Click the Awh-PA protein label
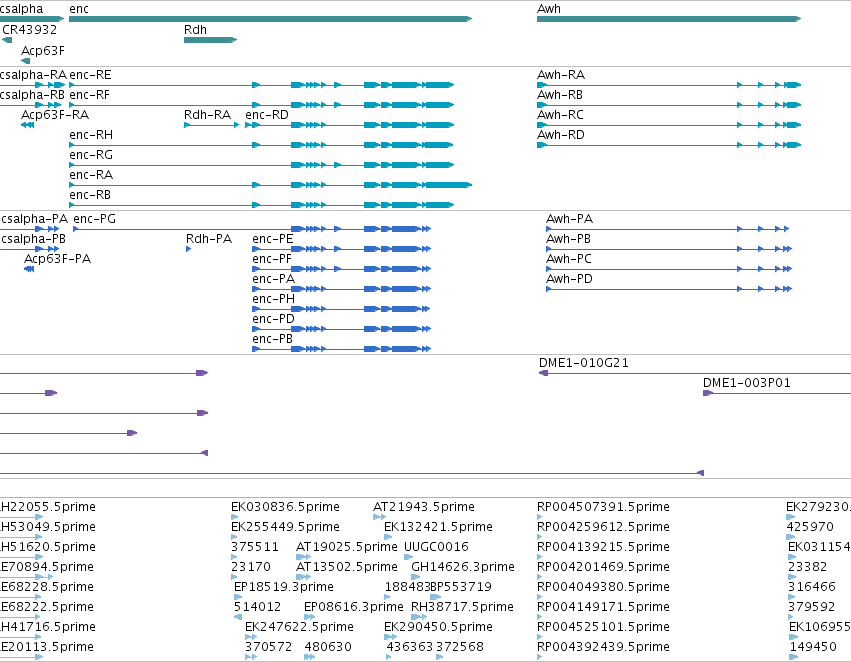Screen dimensions: 851x662 [569, 219]
